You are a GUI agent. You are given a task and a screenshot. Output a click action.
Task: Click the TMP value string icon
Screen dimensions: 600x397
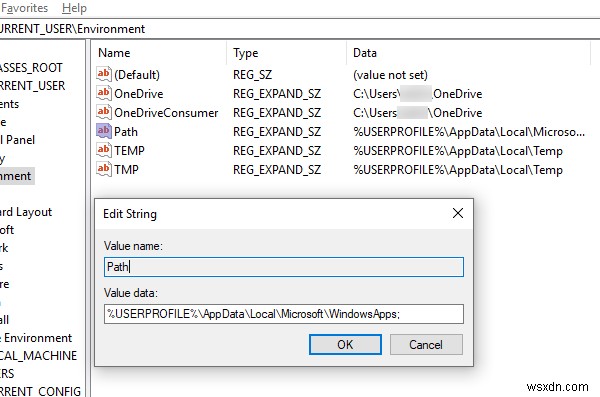pyautogui.click(x=104, y=169)
